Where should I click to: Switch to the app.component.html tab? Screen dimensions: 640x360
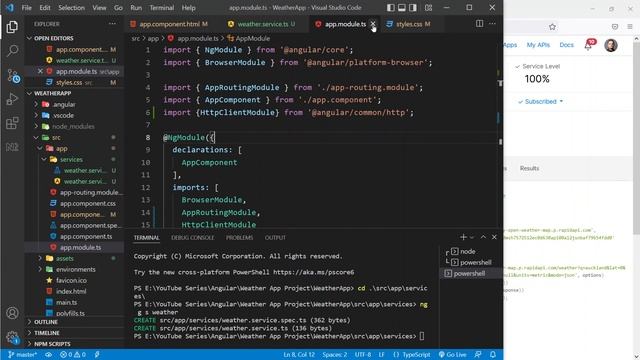click(170, 24)
